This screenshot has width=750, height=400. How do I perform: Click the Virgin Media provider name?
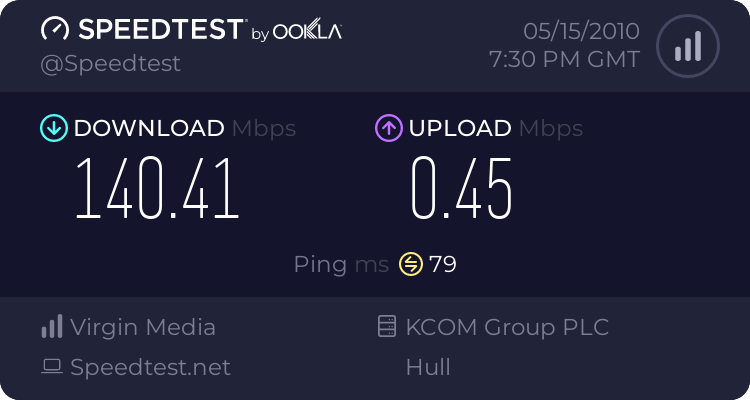click(143, 327)
